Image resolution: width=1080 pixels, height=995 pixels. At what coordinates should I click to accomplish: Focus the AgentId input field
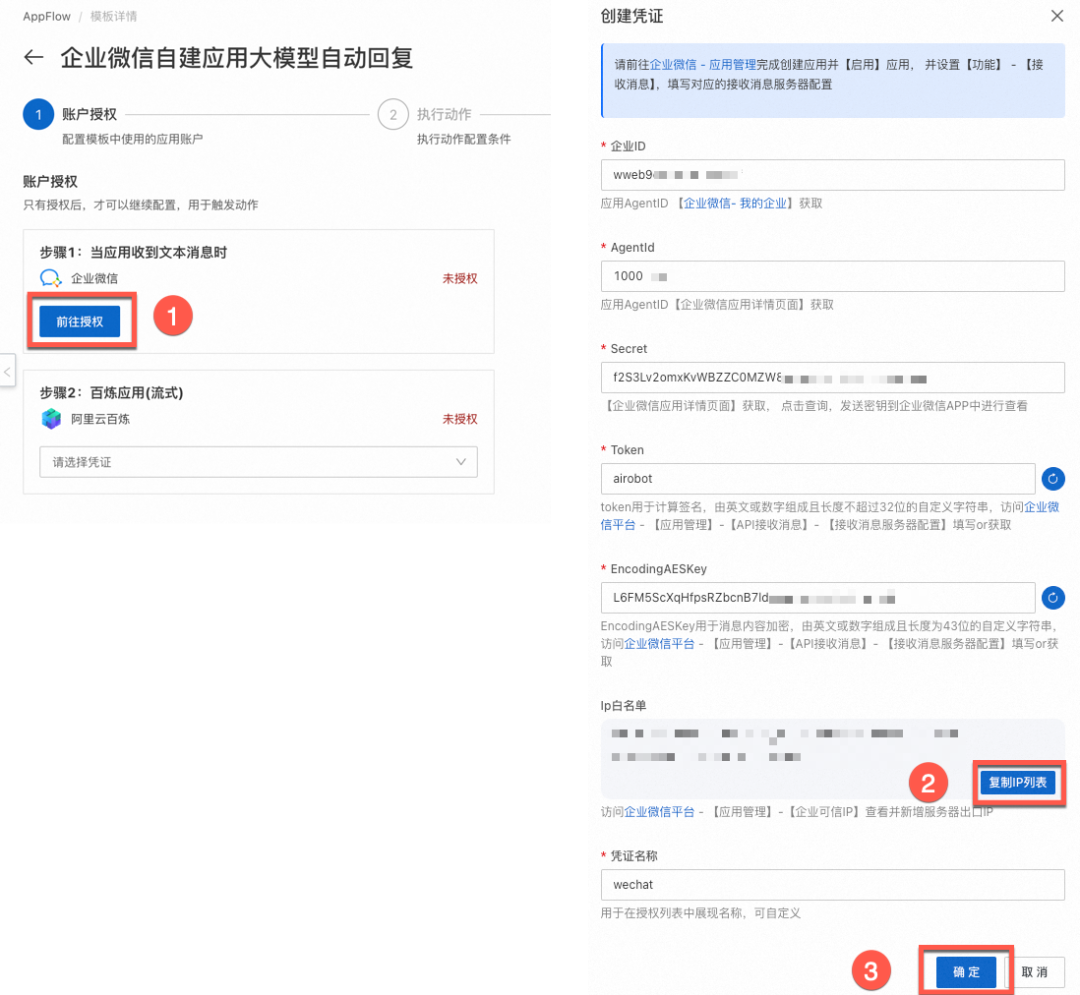pos(832,276)
